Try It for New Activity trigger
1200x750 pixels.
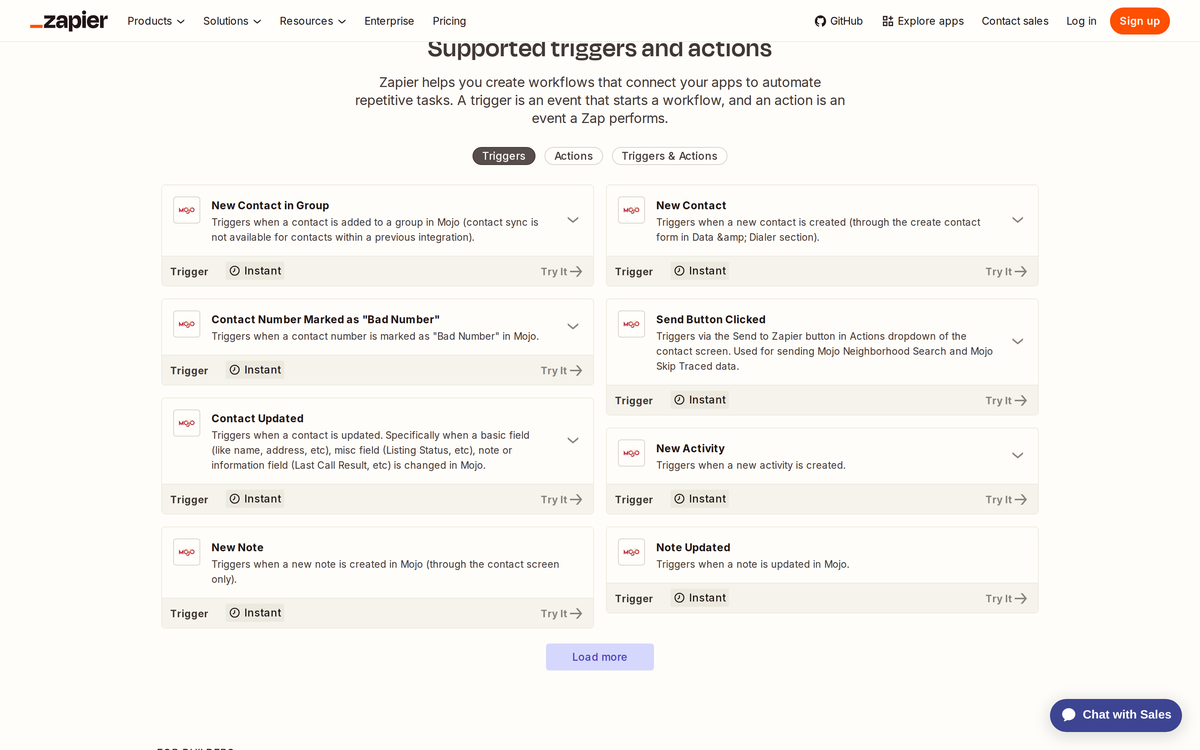1006,500
